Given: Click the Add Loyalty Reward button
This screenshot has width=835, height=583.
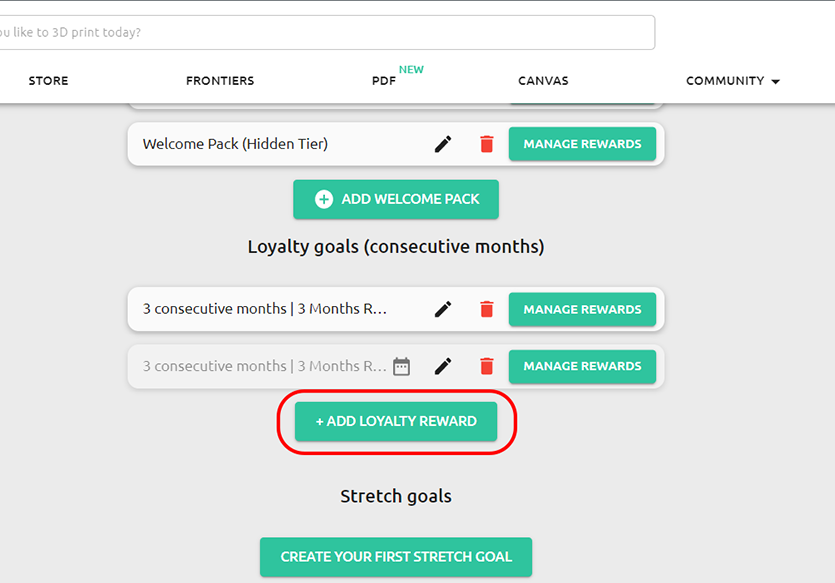Looking at the screenshot, I should click(x=395, y=422).
